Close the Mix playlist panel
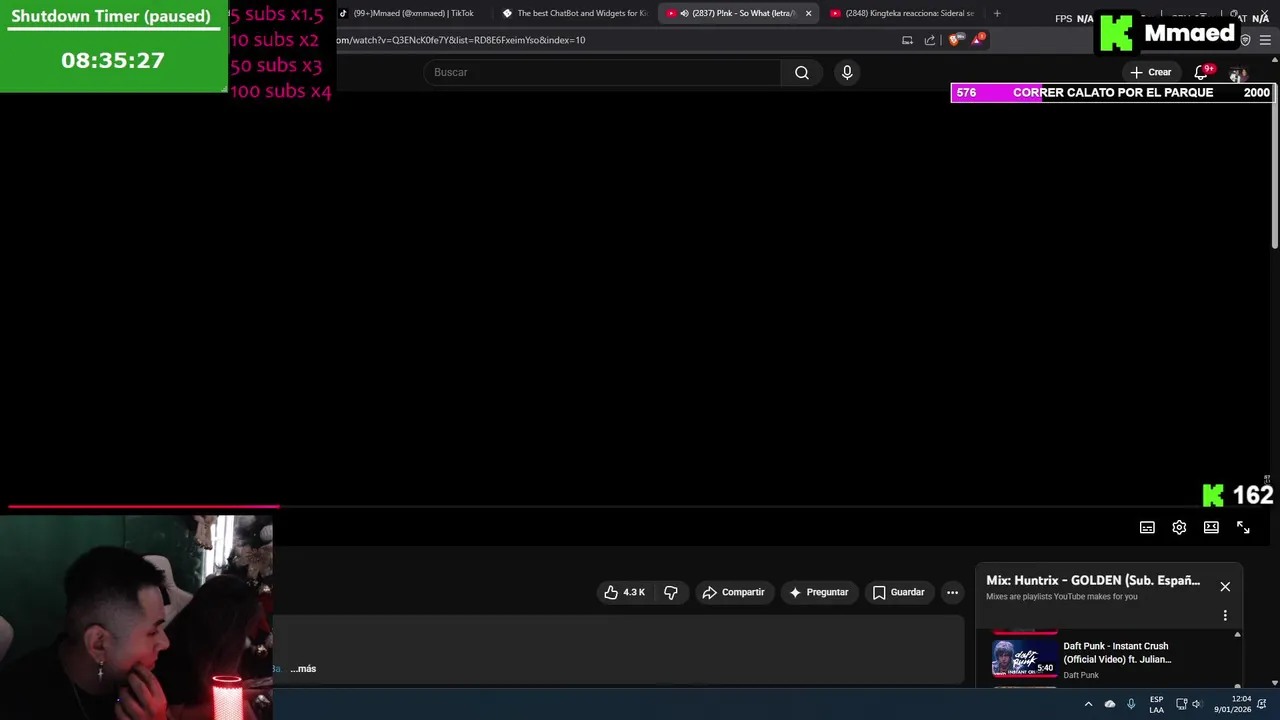Screen dimensions: 1280x720 pyautogui.click(x=1225, y=586)
